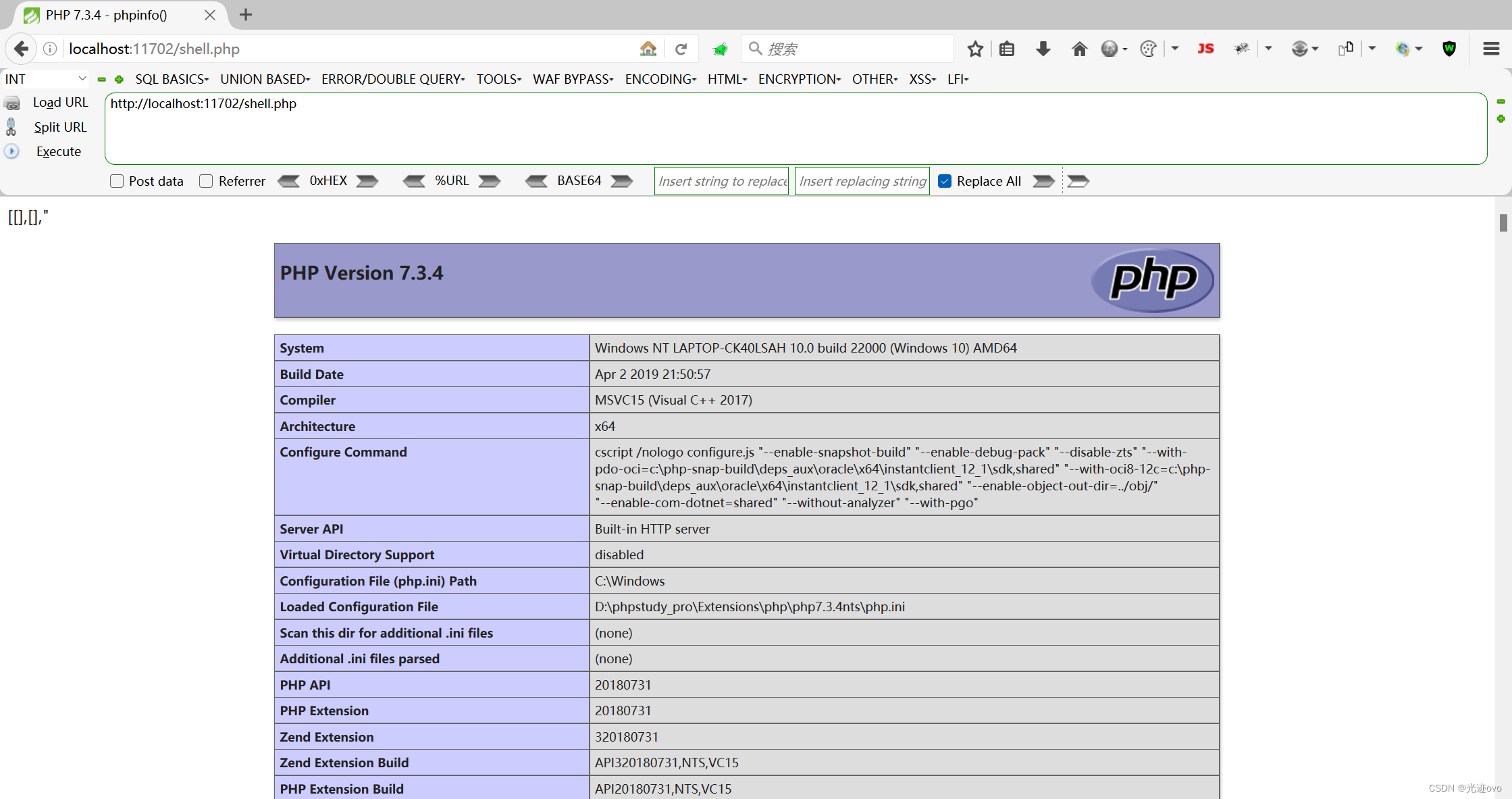Enable the Referrer checkbox
Image resolution: width=1512 pixels, height=799 pixels.
pos(206,181)
